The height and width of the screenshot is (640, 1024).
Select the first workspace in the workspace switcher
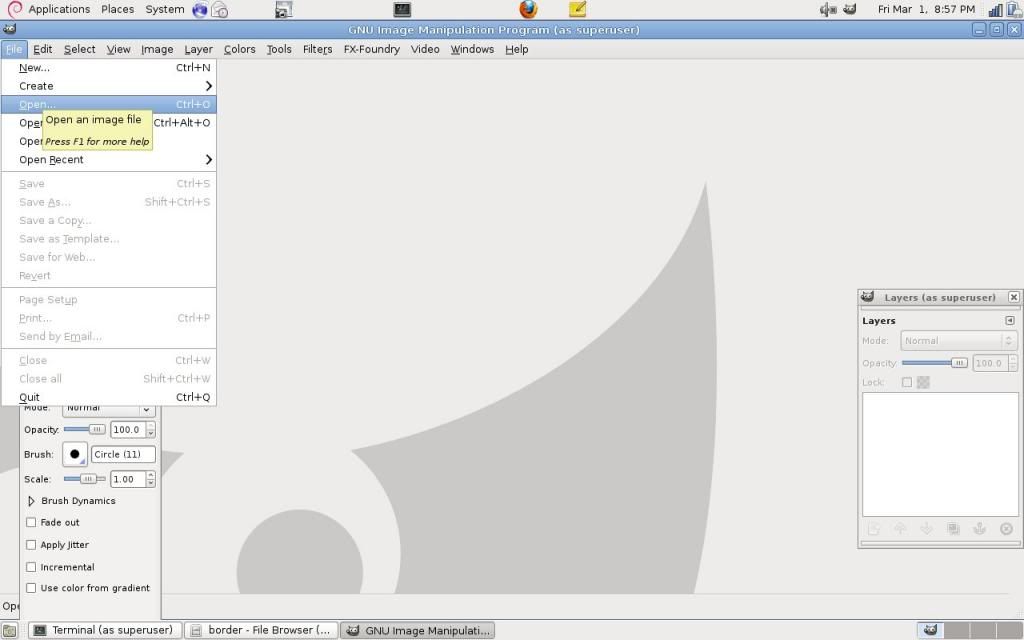click(x=931, y=630)
